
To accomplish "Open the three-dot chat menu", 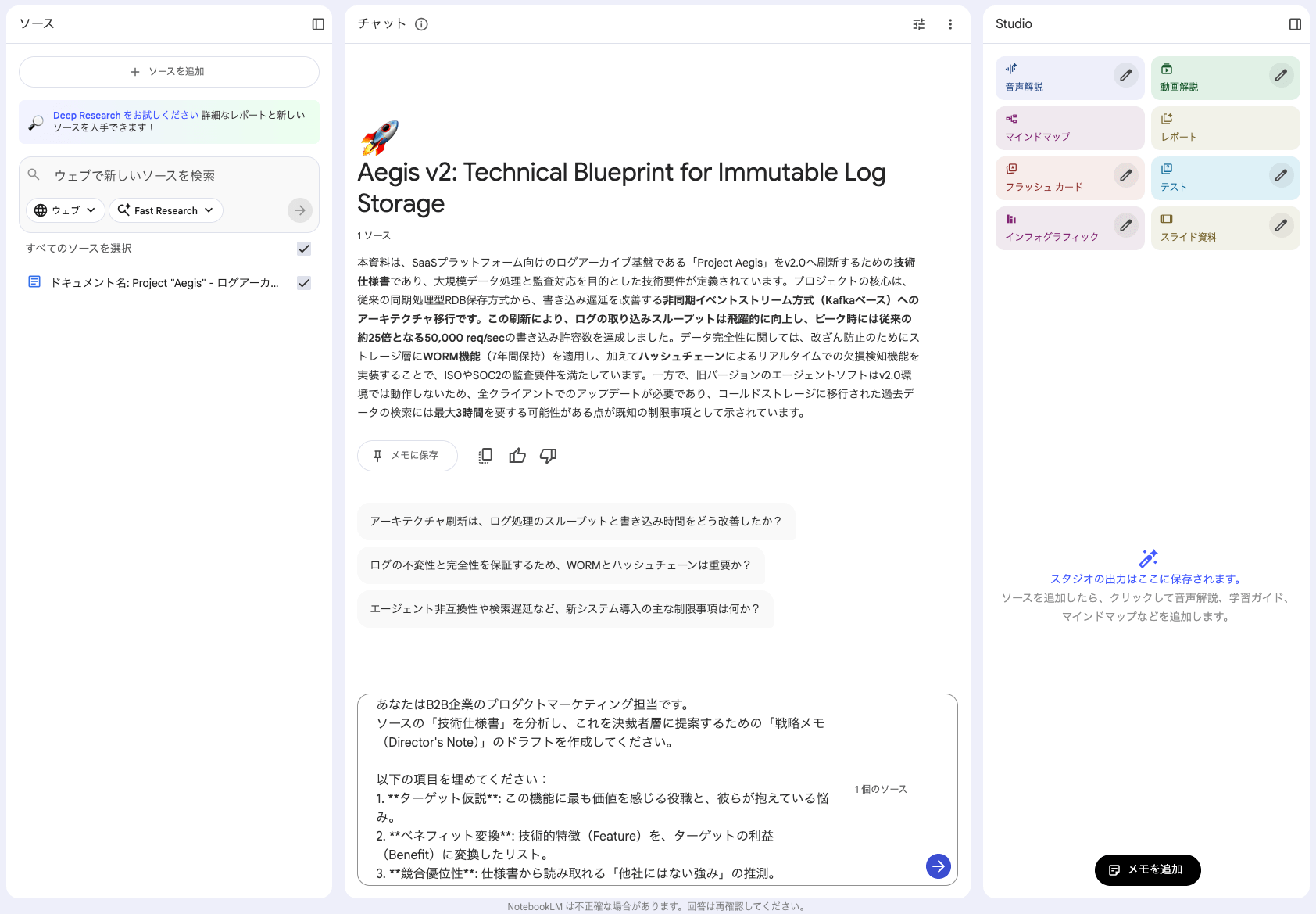I will [950, 24].
